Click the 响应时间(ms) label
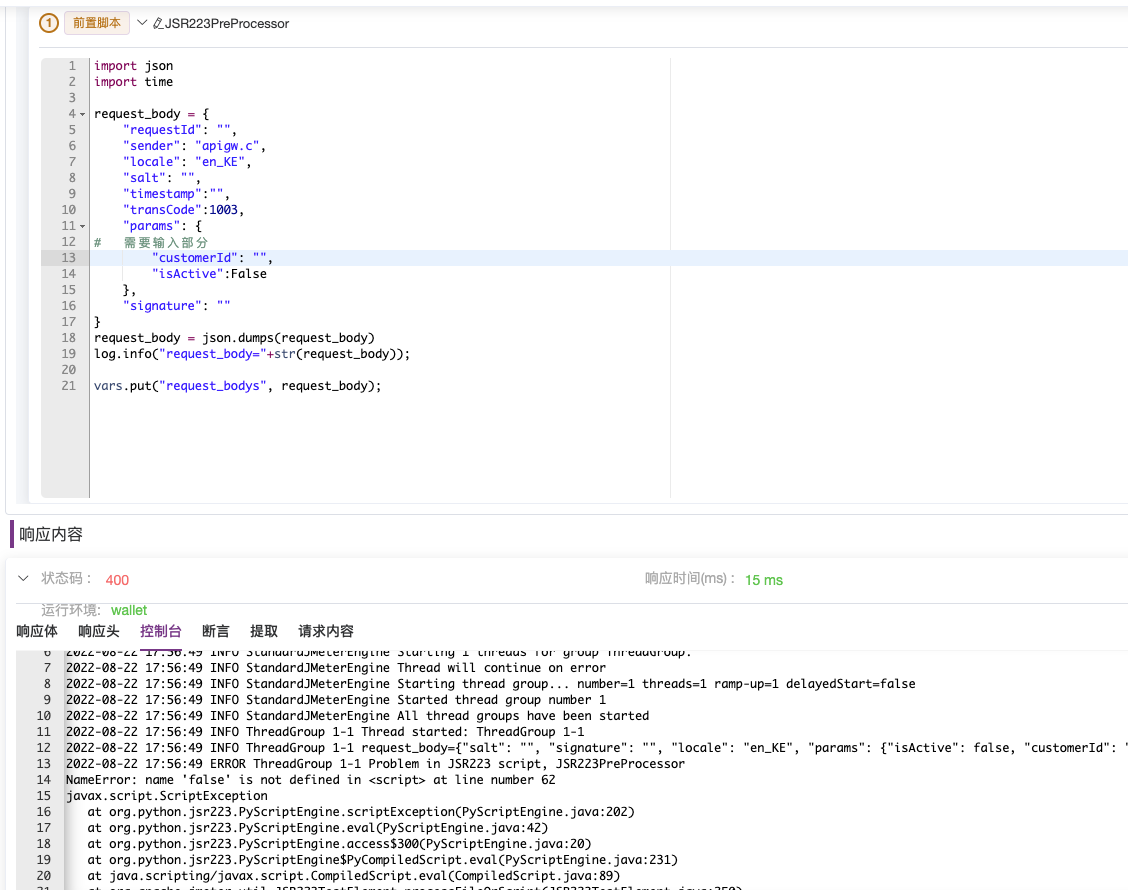The height and width of the screenshot is (890, 1128). (690, 578)
